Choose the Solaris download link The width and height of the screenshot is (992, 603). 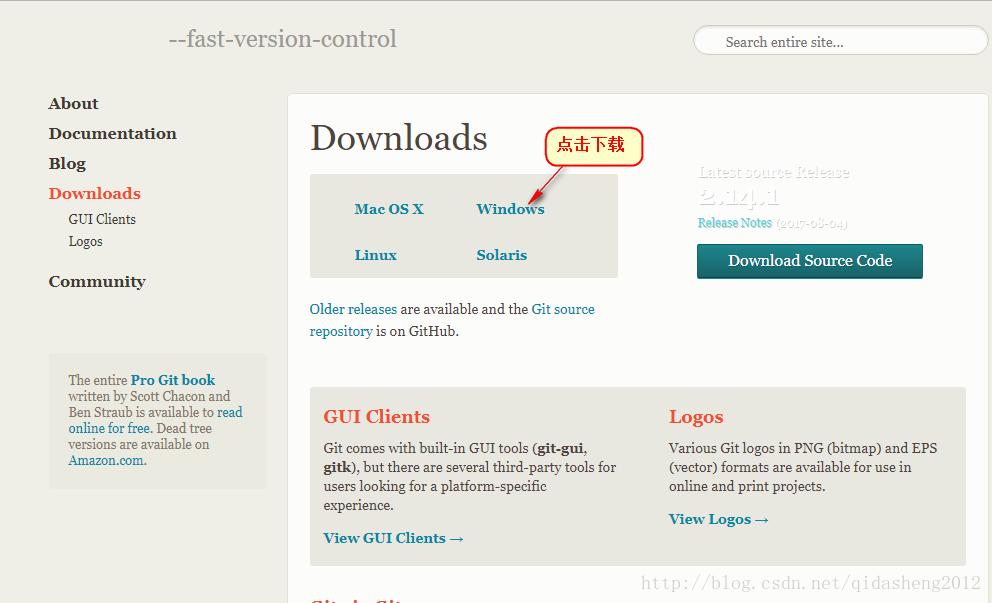pyautogui.click(x=502, y=255)
